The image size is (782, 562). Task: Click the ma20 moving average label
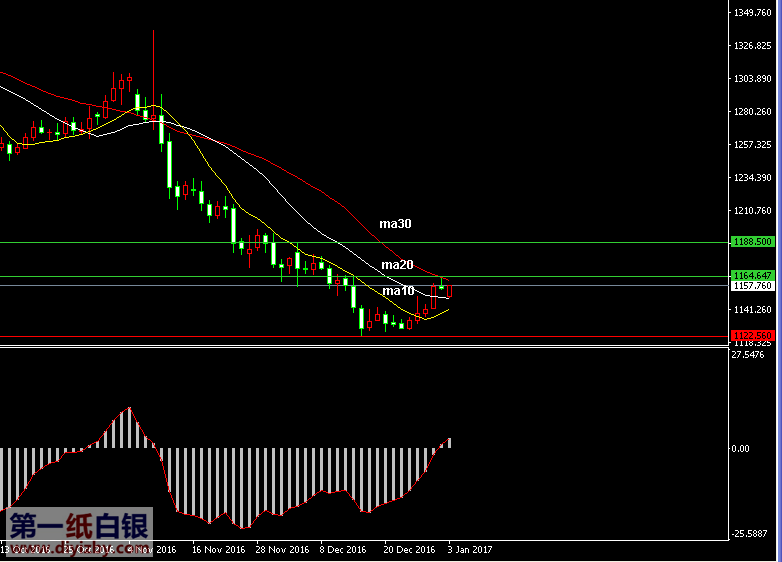[x=396, y=265]
